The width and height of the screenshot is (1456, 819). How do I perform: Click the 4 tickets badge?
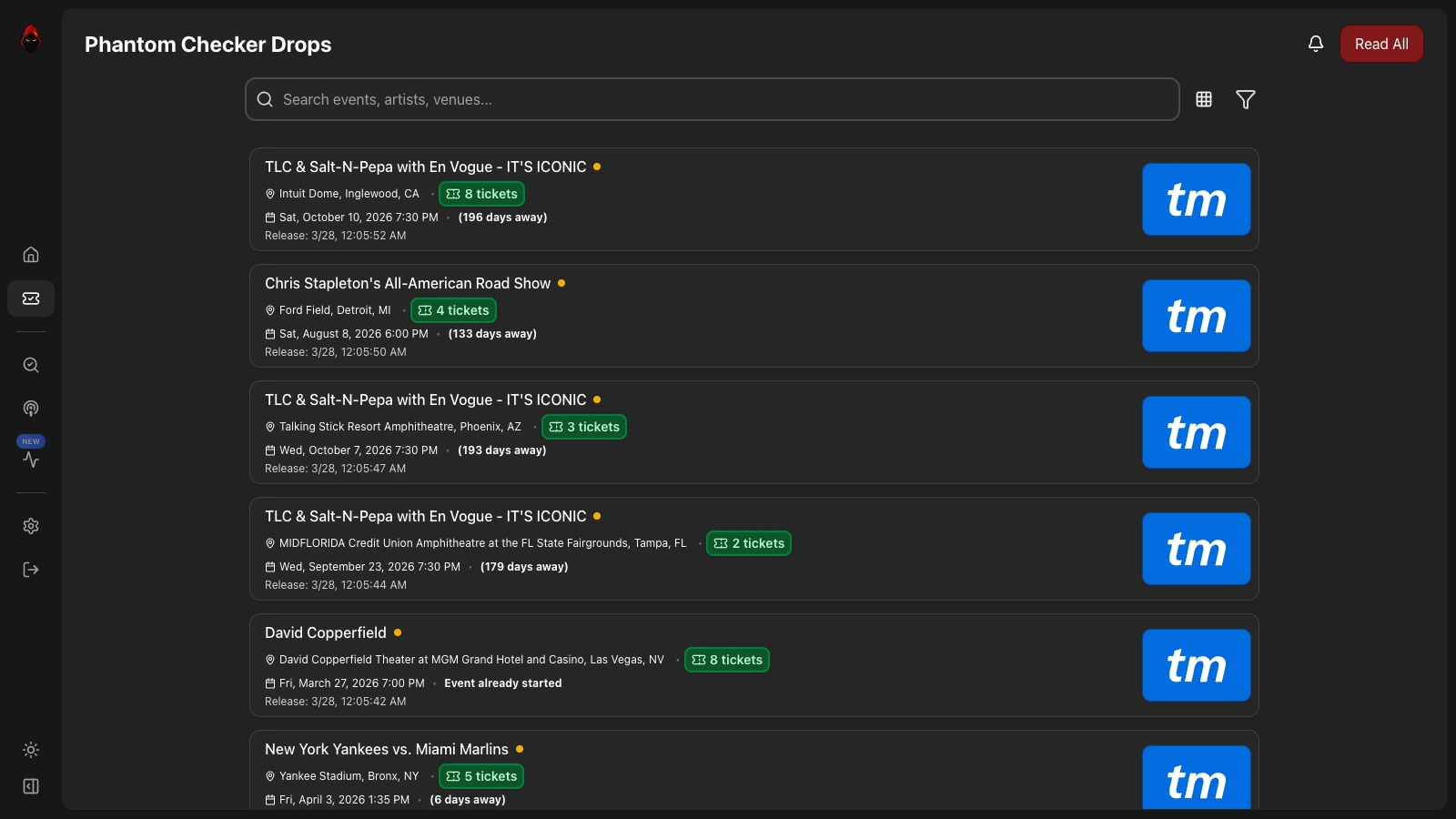click(x=453, y=310)
